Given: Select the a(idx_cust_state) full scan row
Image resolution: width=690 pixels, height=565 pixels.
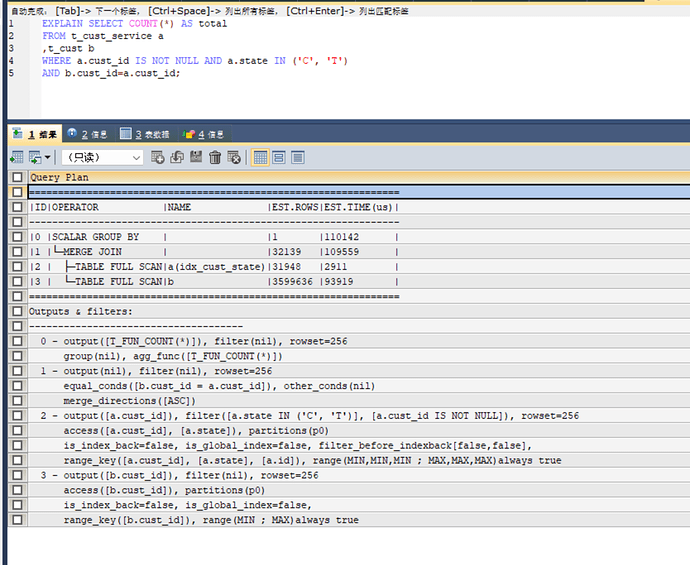Looking at the screenshot, I should click(x=359, y=266).
